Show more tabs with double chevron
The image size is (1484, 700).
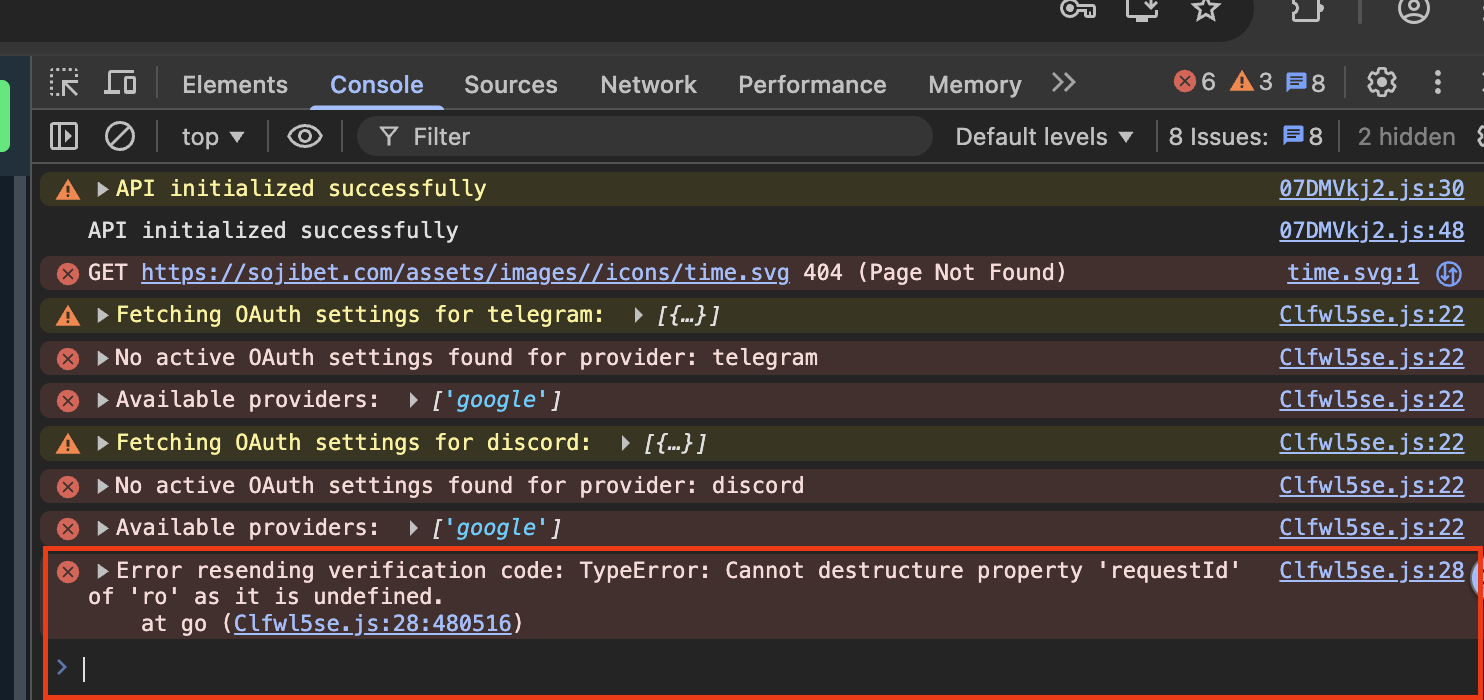(x=1063, y=83)
